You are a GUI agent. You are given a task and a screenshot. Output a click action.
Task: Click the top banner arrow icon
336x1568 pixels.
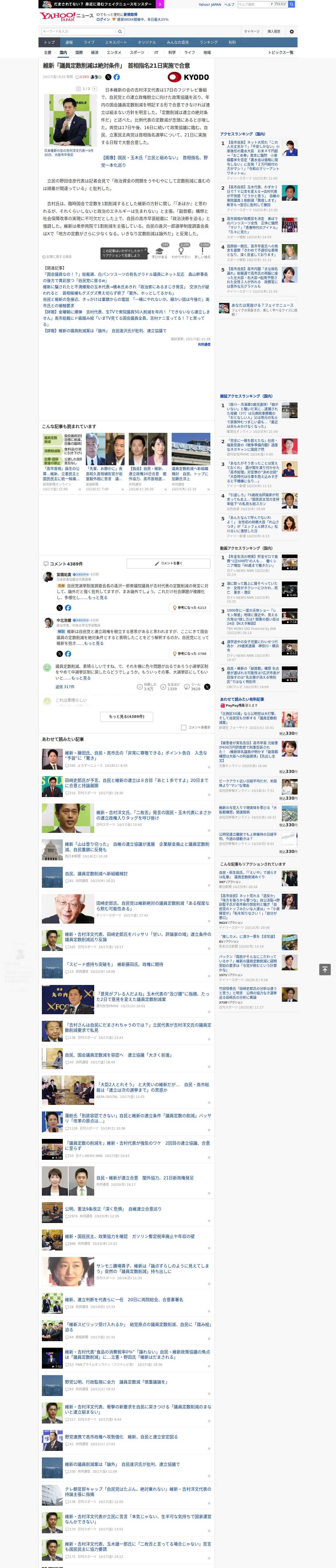click(x=160, y=4)
